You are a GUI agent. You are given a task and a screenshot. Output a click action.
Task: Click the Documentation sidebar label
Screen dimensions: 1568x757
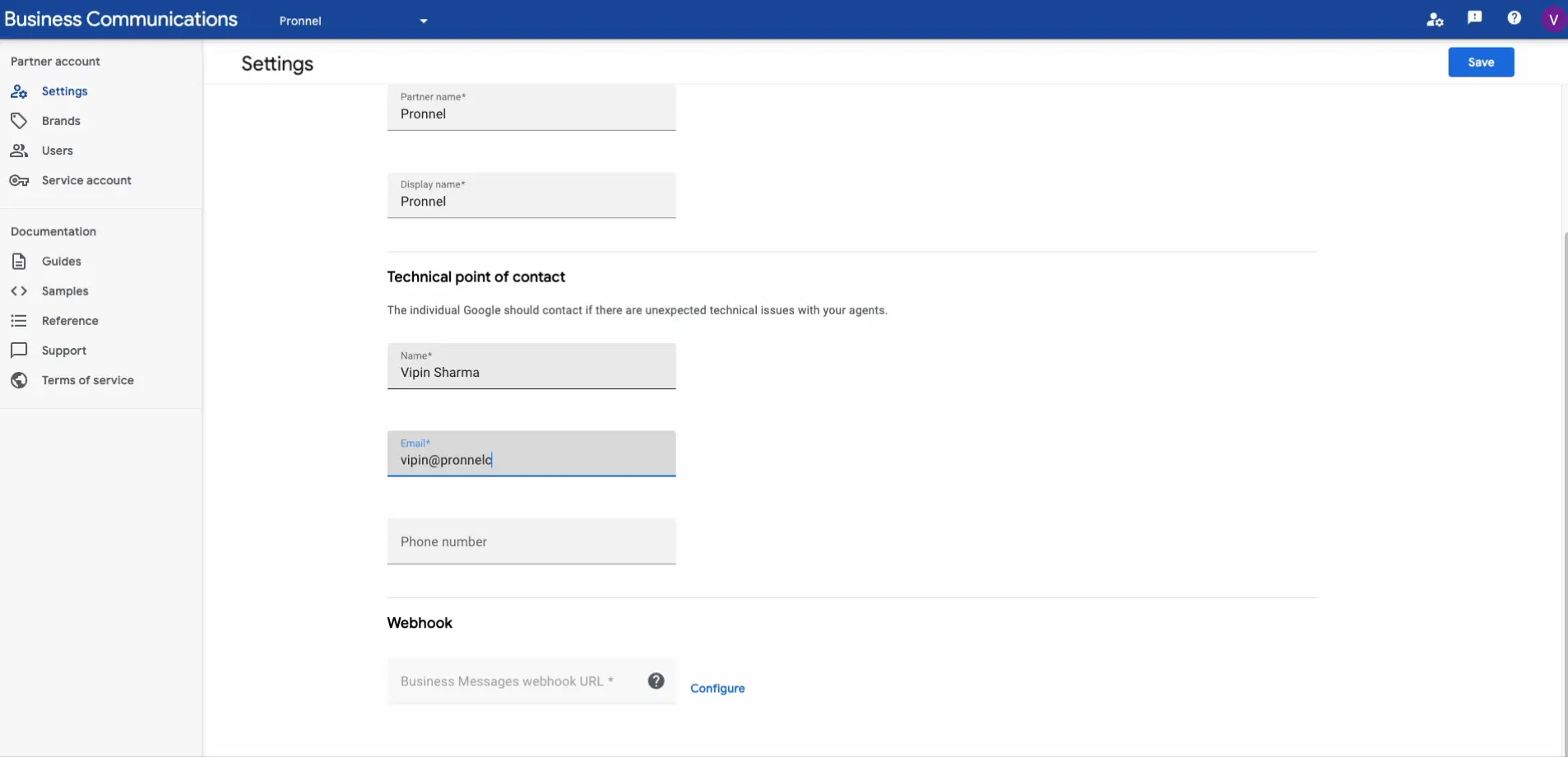click(x=53, y=232)
